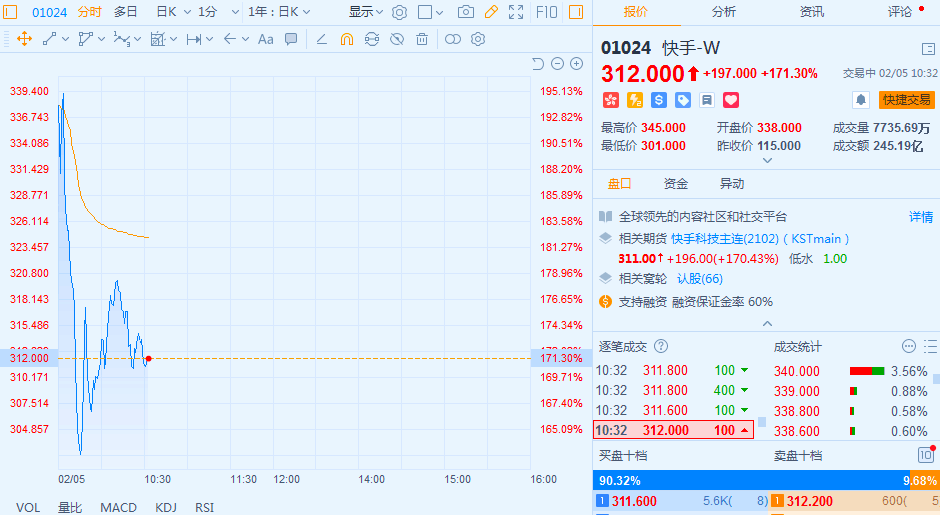Open the 1年 : 日K range dropdown
The height and width of the screenshot is (515, 940).
point(279,12)
